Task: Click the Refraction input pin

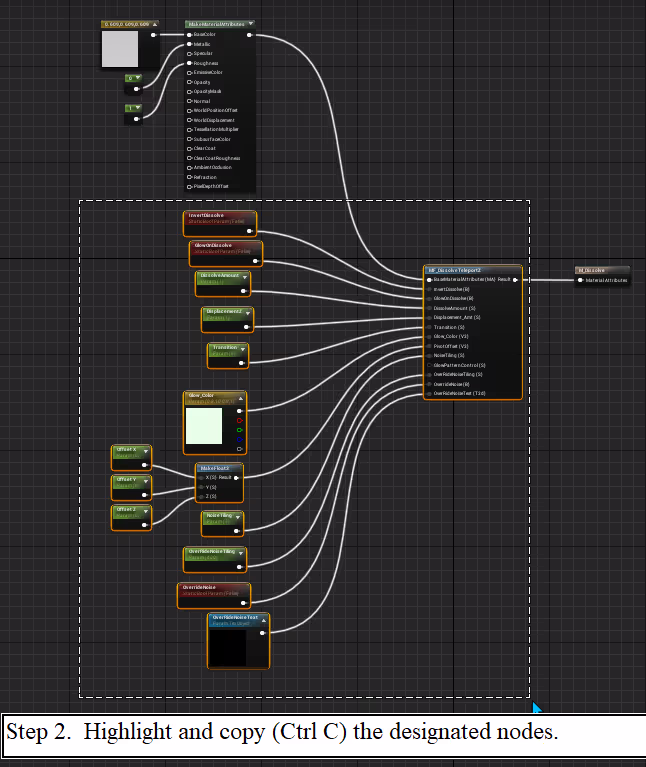Action: (190, 177)
